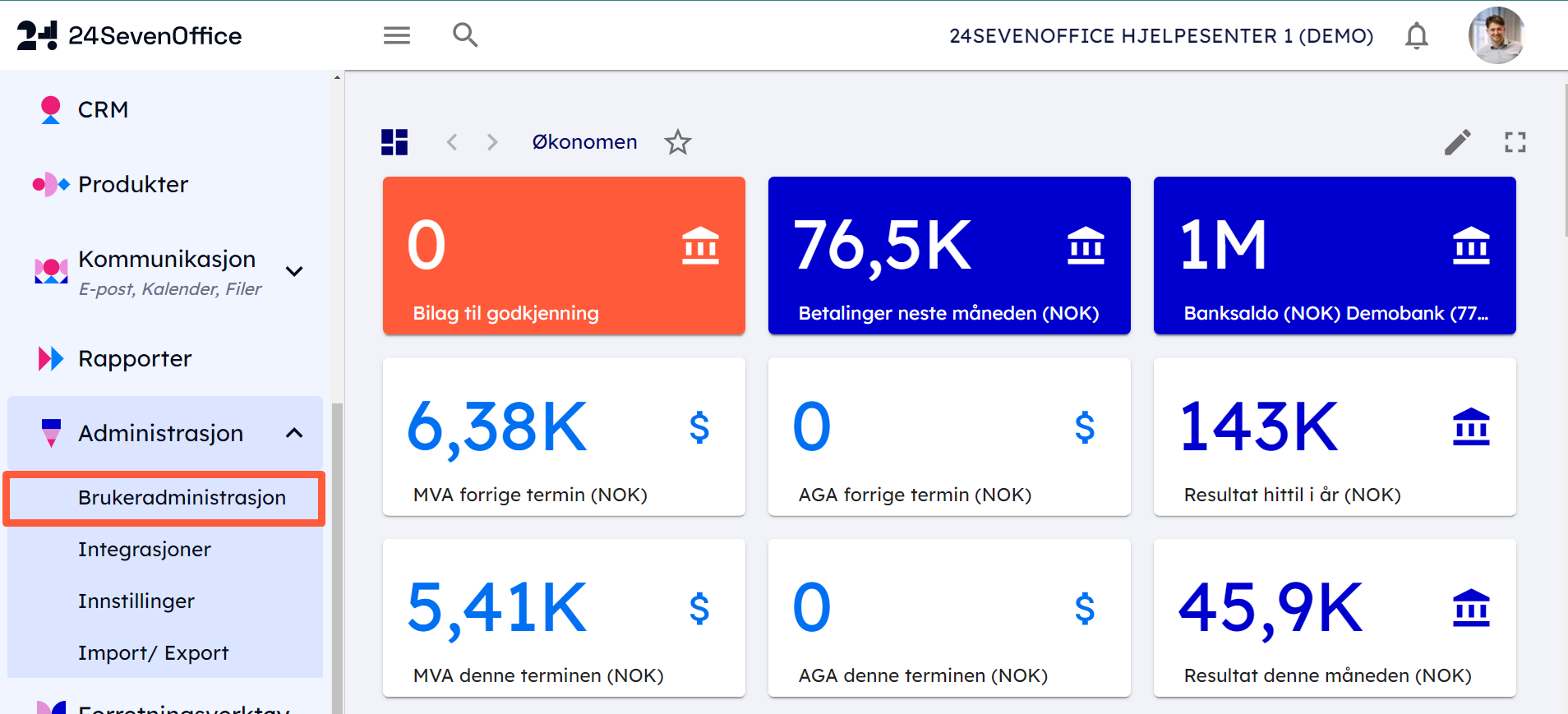Open Integrasjoner under Administrasjon
Image resolution: width=1568 pixels, height=714 pixels.
tap(145, 550)
